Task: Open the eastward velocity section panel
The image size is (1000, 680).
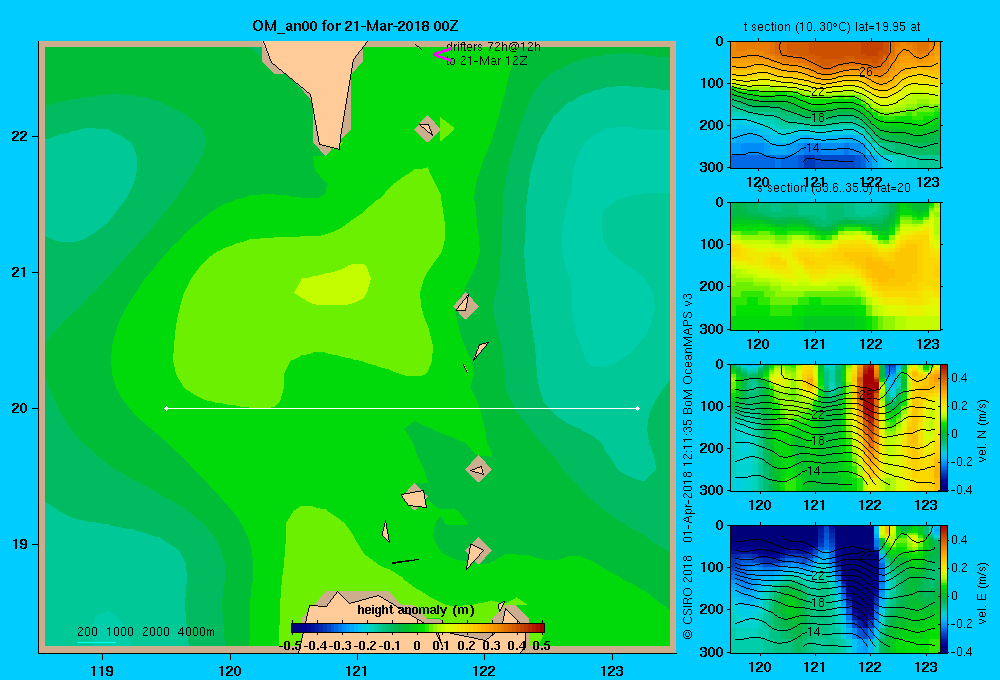Action: pos(835,589)
